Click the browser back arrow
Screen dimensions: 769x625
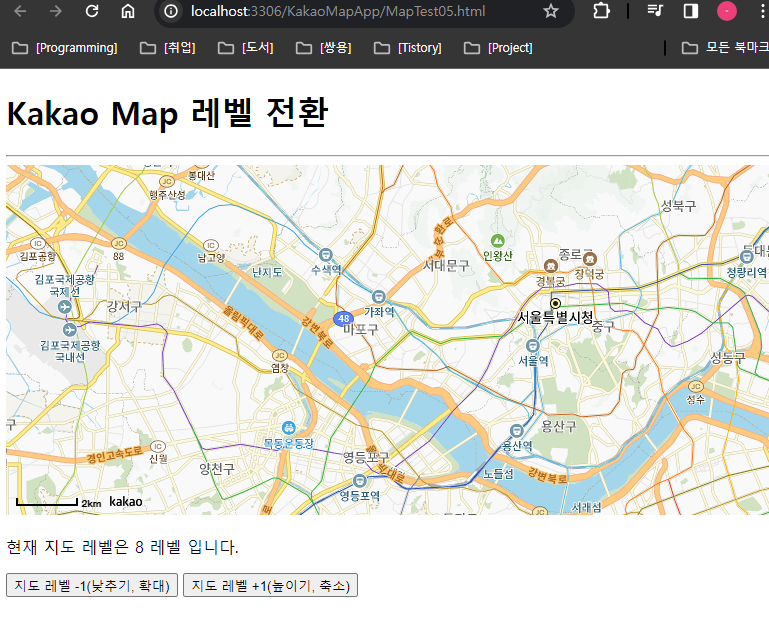tap(20, 11)
